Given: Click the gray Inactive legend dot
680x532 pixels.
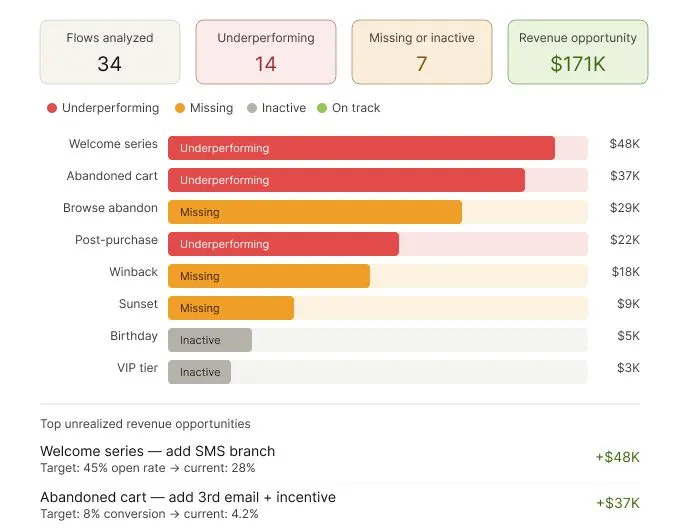Looking at the screenshot, I should (x=252, y=108).
